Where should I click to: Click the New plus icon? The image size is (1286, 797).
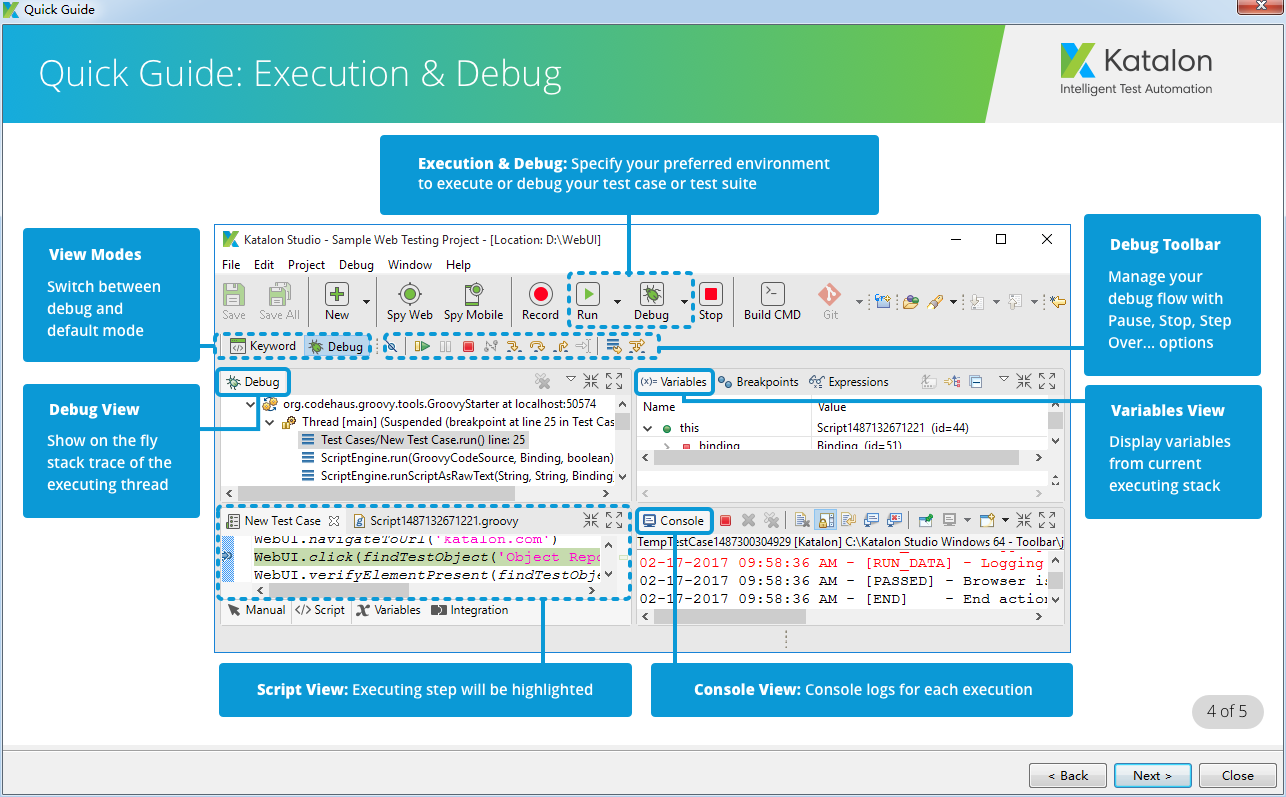point(337,294)
